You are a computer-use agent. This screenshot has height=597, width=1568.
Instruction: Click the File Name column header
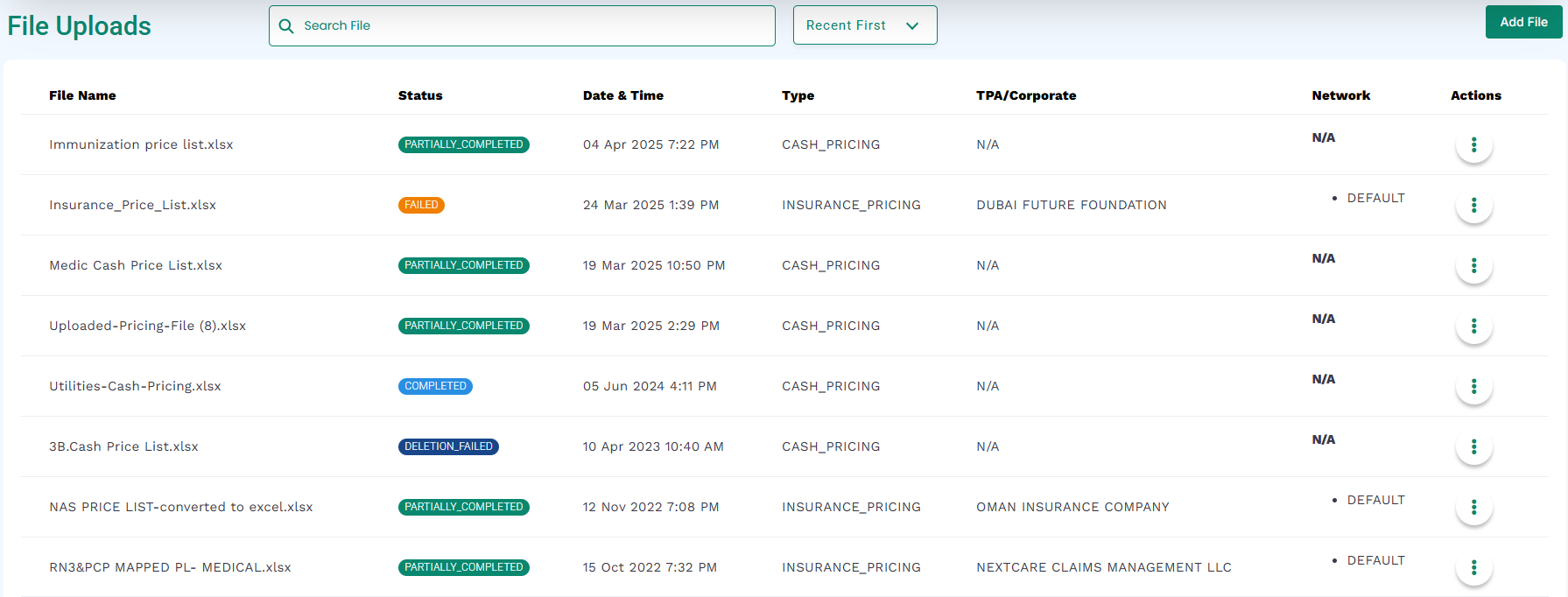[x=82, y=95]
